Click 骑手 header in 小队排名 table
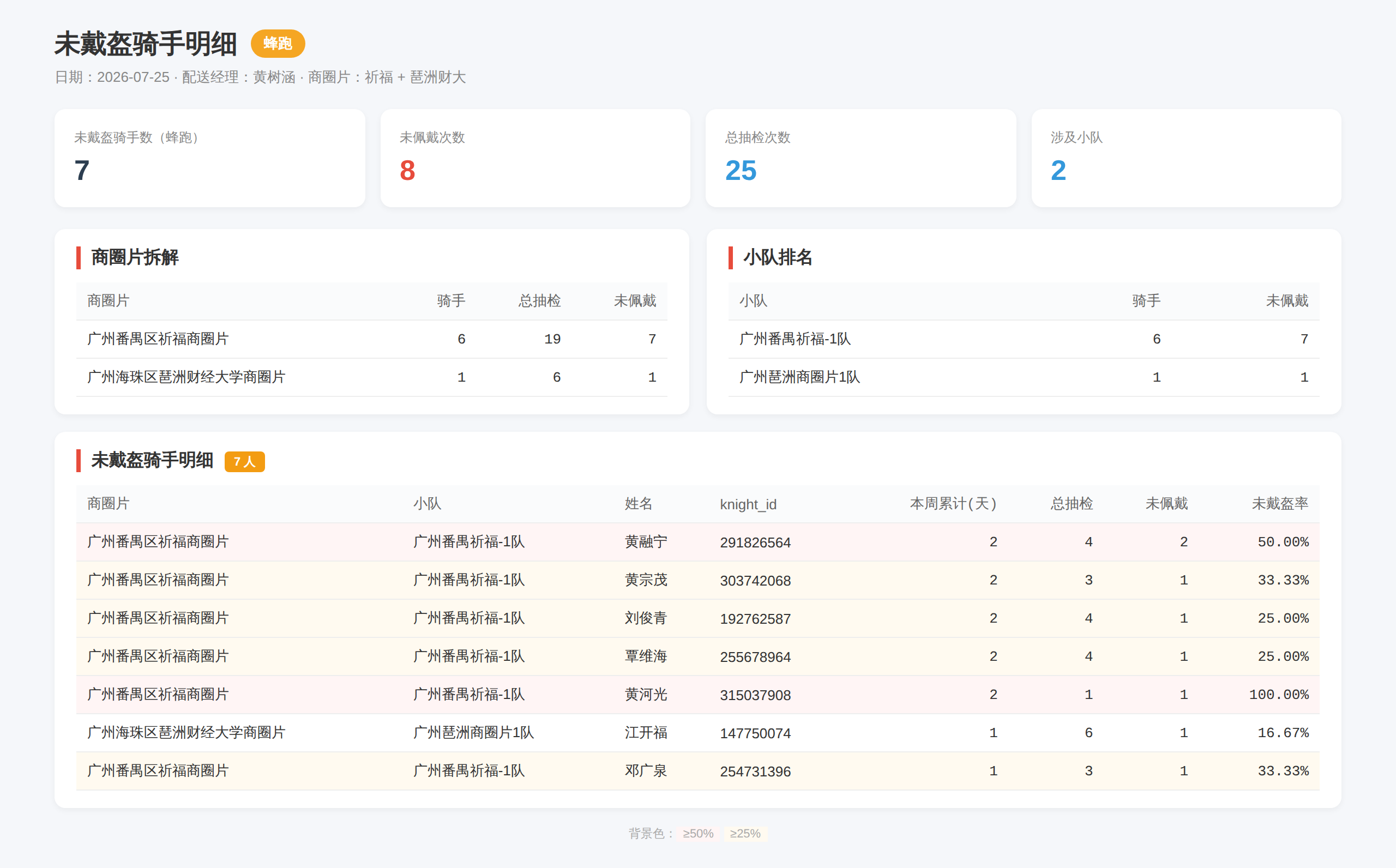1396x868 pixels. [x=1146, y=301]
